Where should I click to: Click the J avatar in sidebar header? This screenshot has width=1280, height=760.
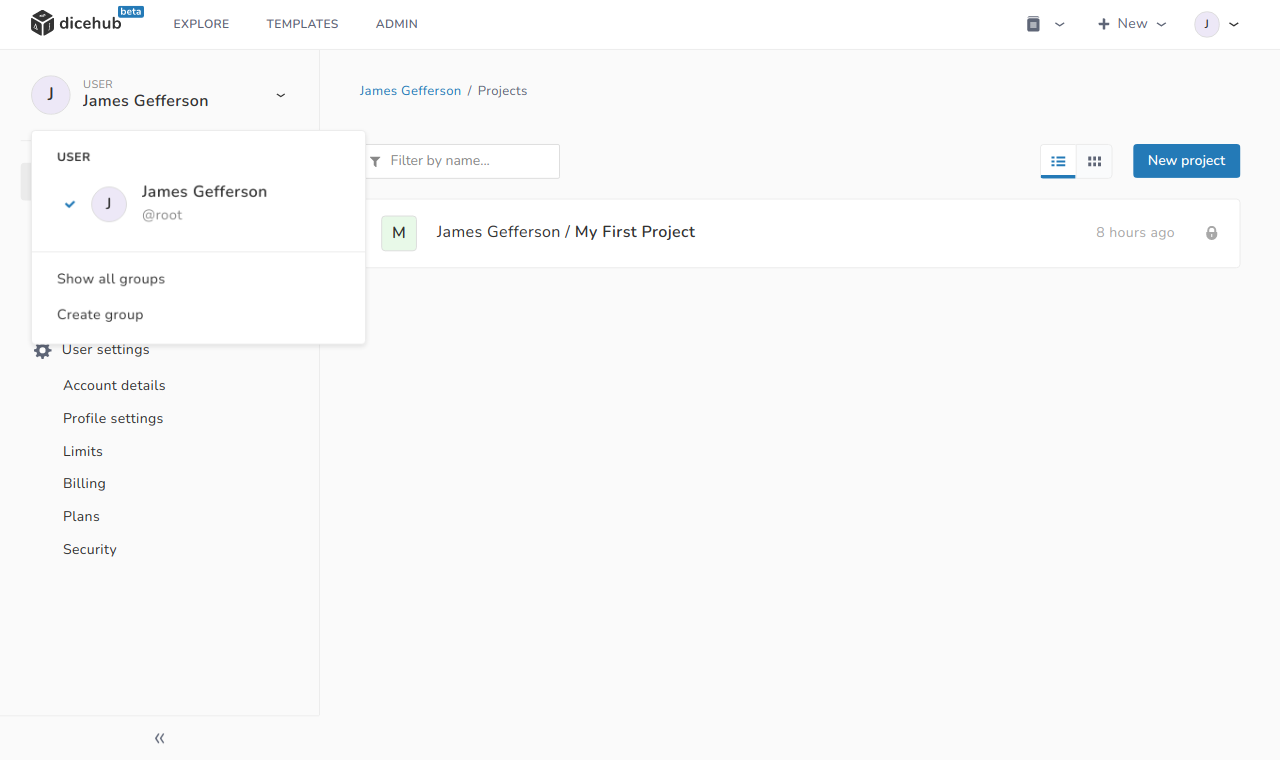pos(51,95)
